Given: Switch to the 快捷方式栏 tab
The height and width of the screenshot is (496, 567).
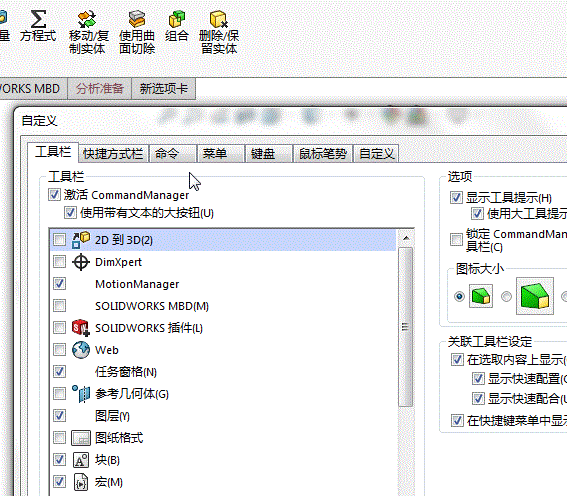Looking at the screenshot, I should point(113,154).
